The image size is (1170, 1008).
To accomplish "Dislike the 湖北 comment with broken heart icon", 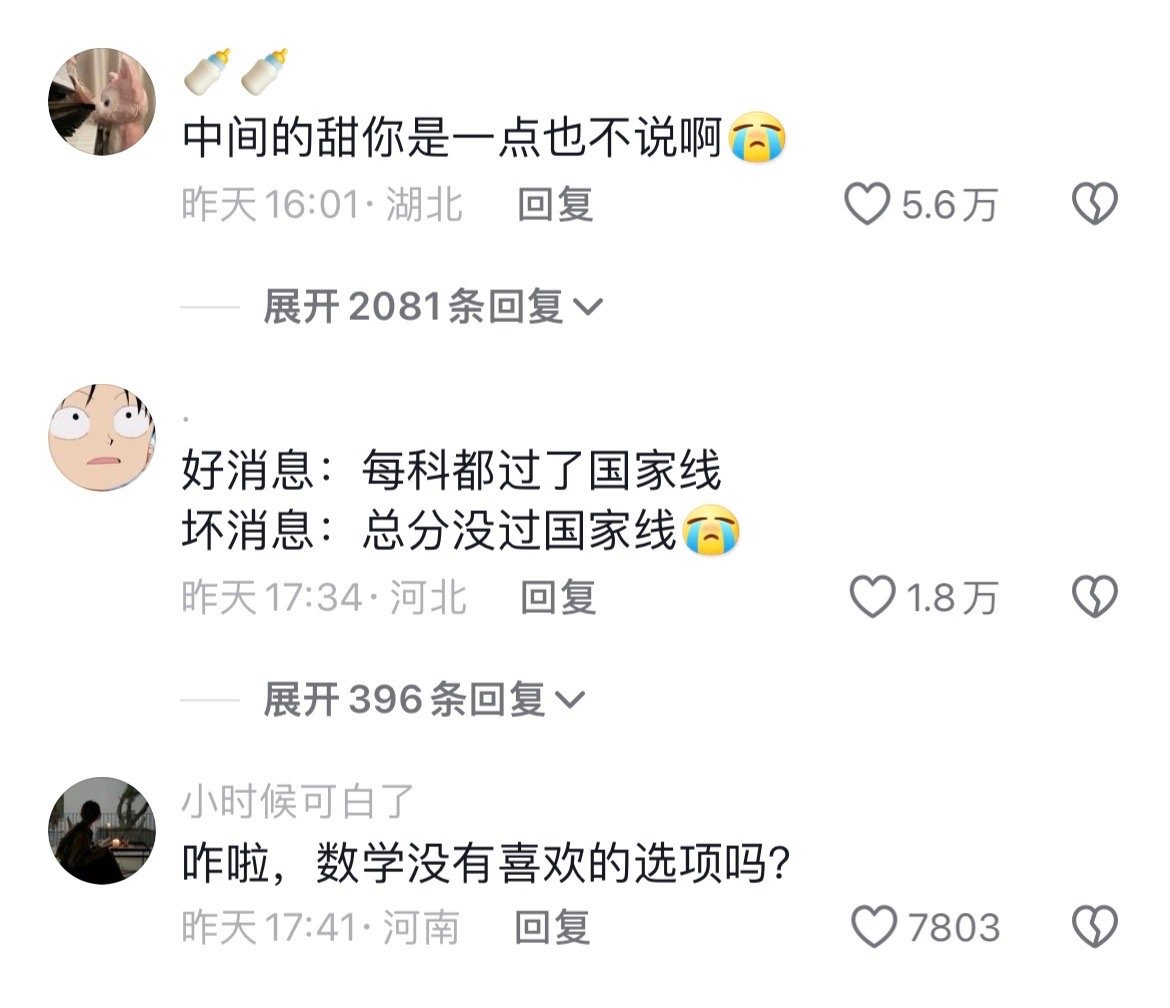I will [1095, 204].
